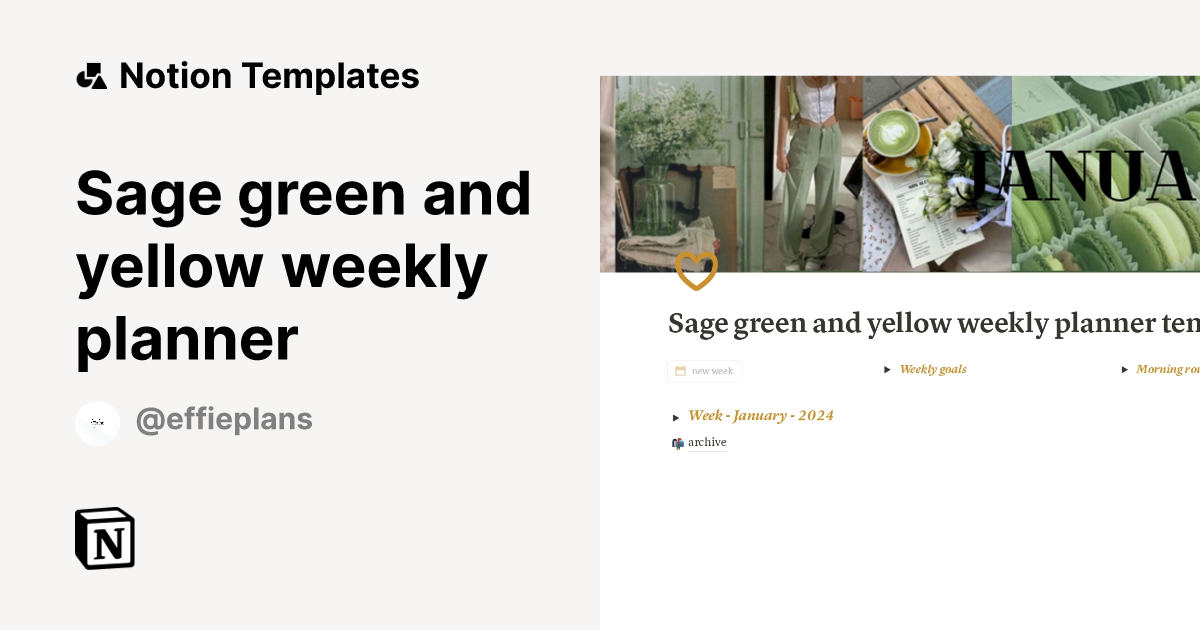Click the effieplans creator avatar
The width and height of the screenshot is (1200, 630).
point(98,423)
